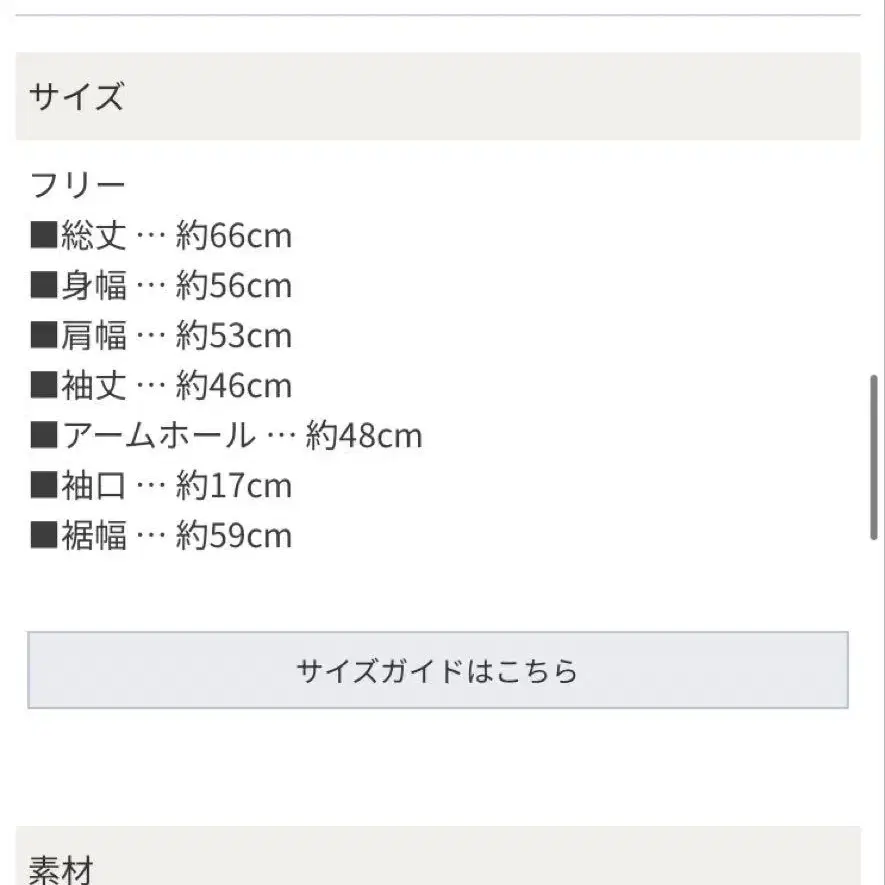
Task: Select the 約59cm hem width value
Action: click(x=234, y=536)
